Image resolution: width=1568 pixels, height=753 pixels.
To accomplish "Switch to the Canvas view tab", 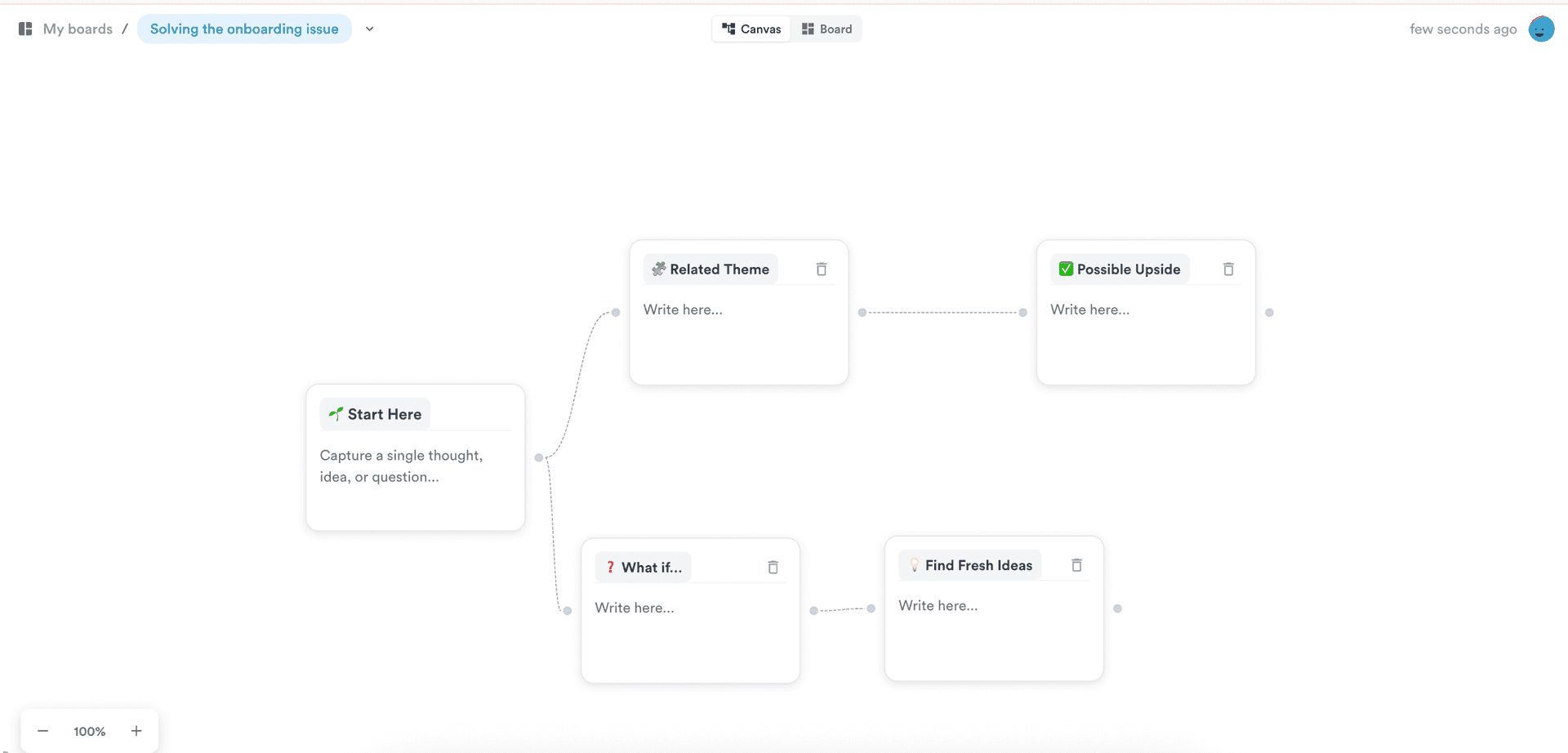I will (x=751, y=29).
